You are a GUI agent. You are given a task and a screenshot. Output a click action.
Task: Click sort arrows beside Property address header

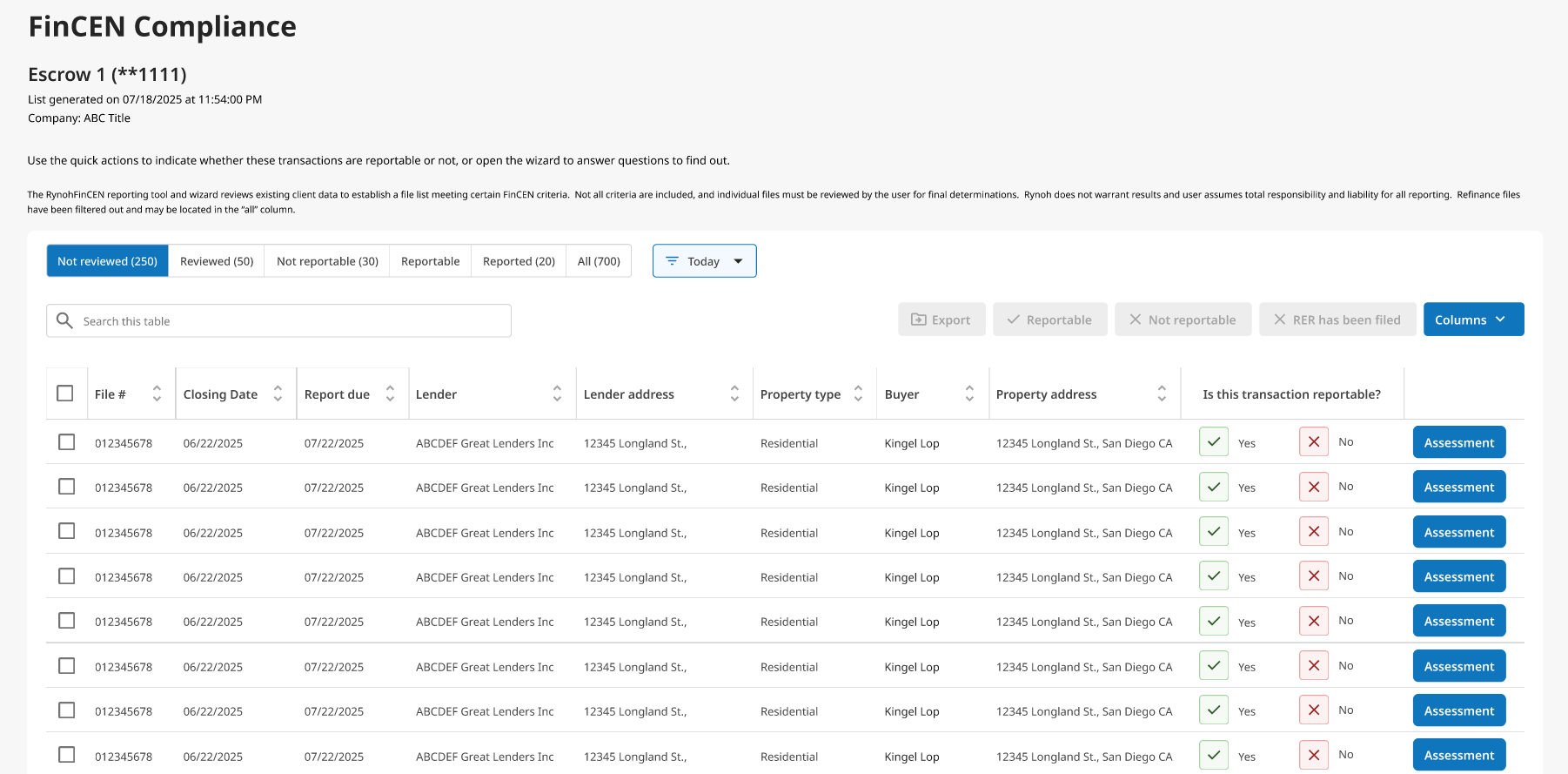coord(1162,394)
